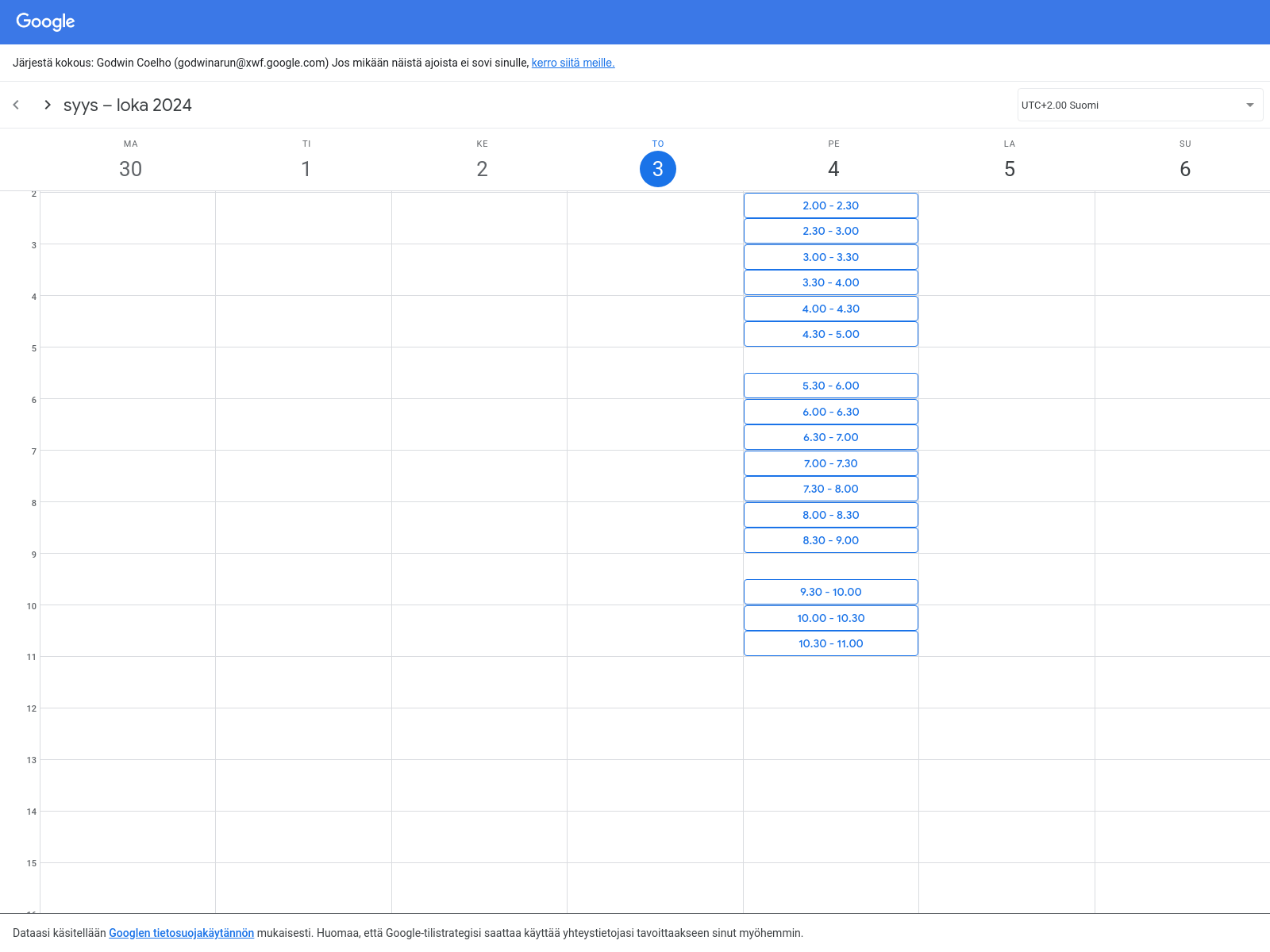Expand the timezone dropdown arrow

coord(1250,105)
